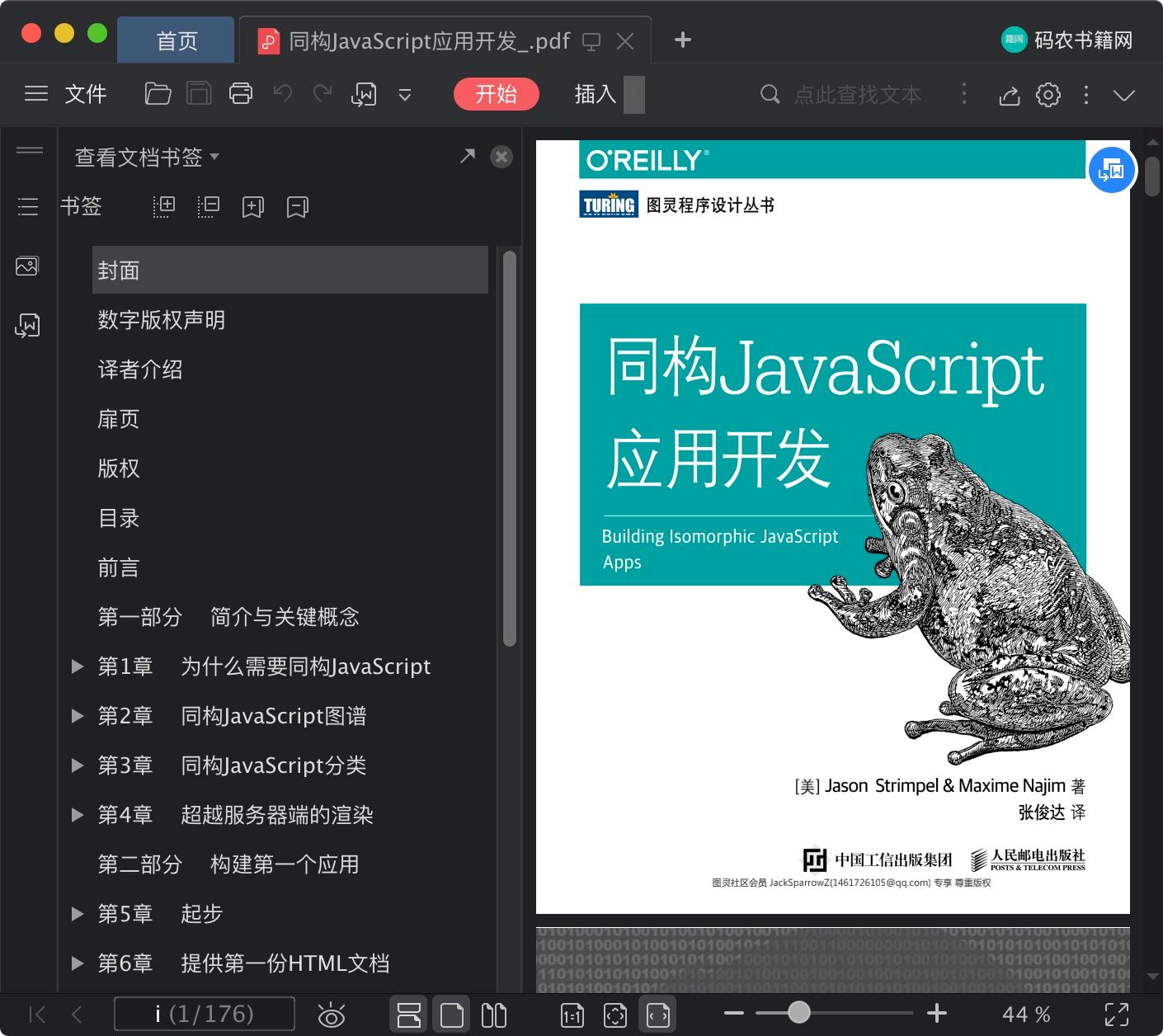Screen dimensions: 1163x1036
Task: Open the quick access customize dropdown
Action: click(405, 95)
